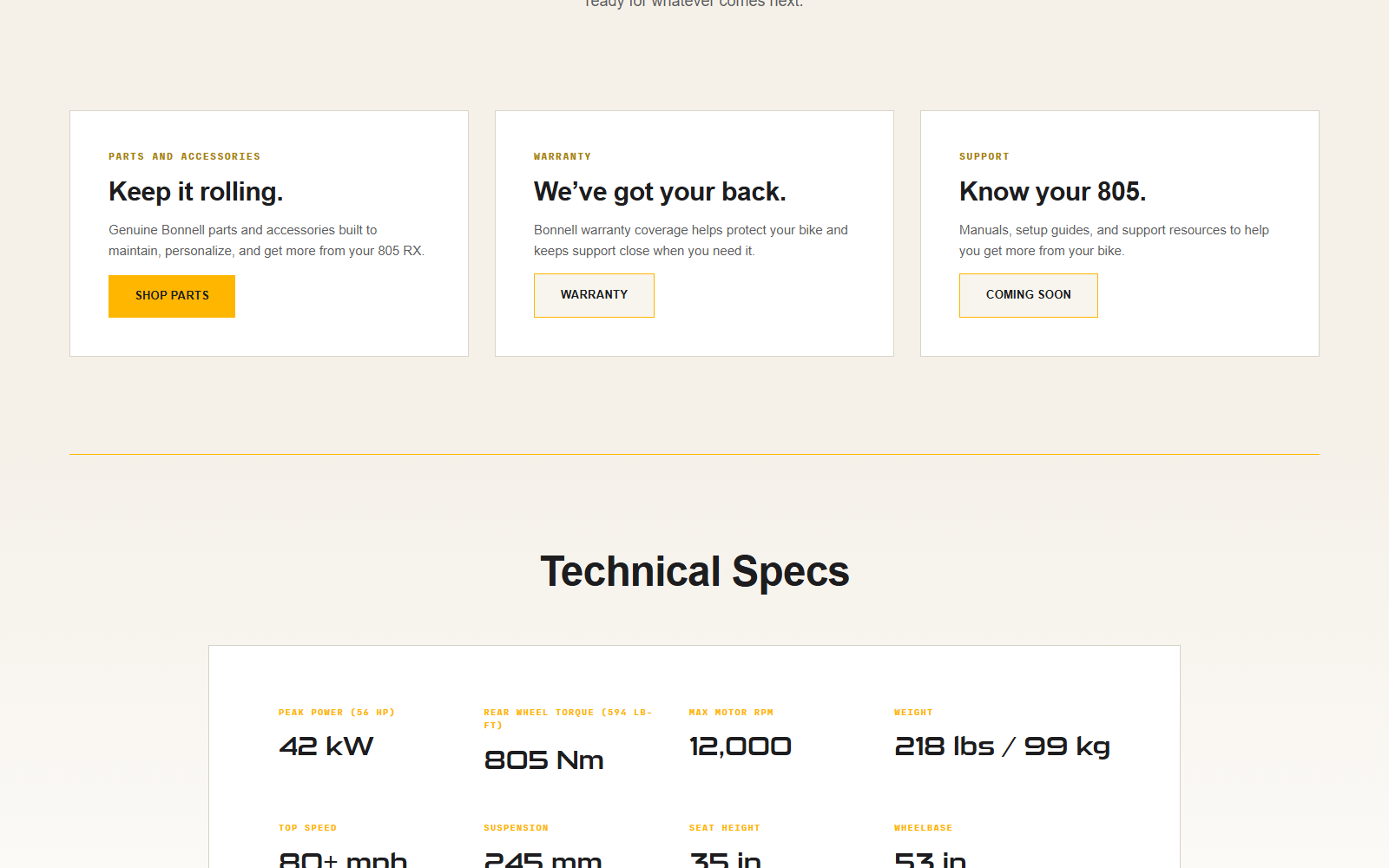Click the Technical Specs heading
The width and height of the screenshot is (1389, 868).
click(x=694, y=571)
